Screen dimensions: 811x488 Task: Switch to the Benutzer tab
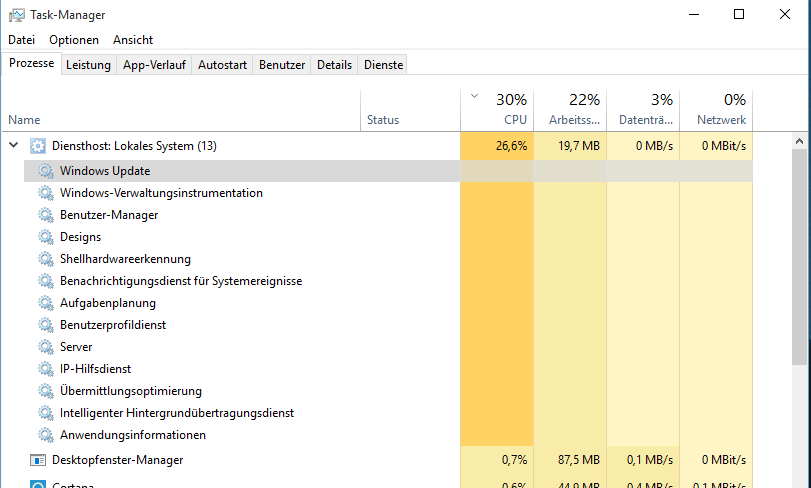coord(282,65)
